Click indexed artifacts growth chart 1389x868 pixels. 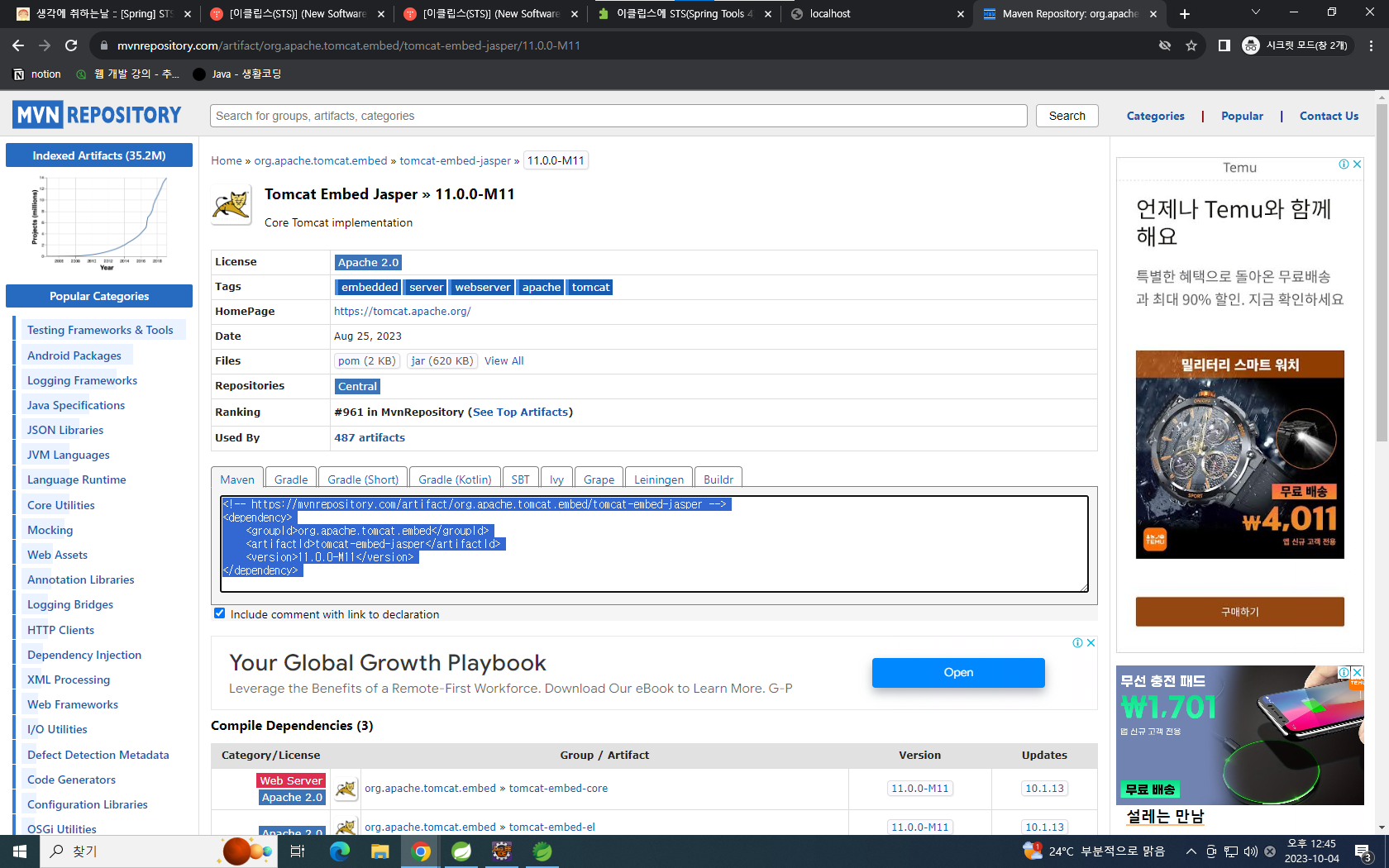[99, 222]
